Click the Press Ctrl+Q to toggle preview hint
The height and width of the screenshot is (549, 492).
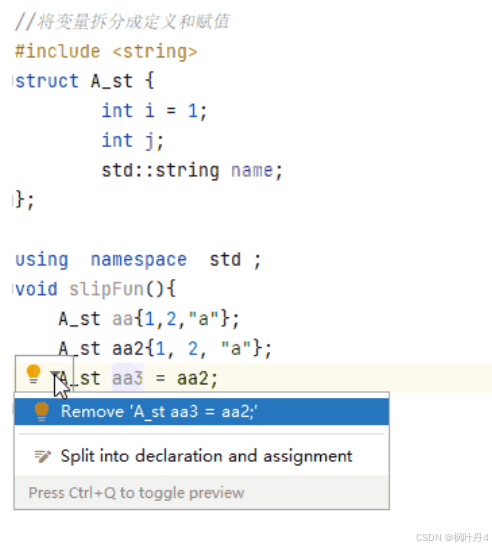pos(136,493)
